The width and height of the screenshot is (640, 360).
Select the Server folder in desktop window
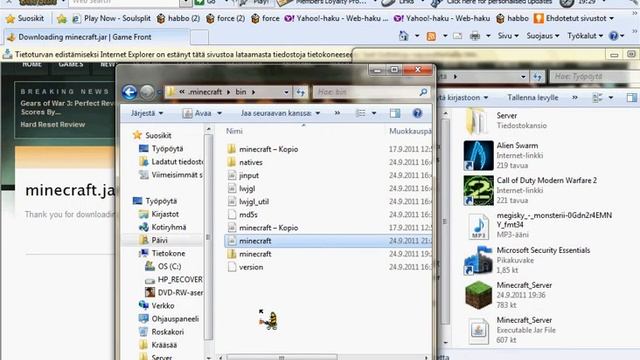tap(506, 120)
